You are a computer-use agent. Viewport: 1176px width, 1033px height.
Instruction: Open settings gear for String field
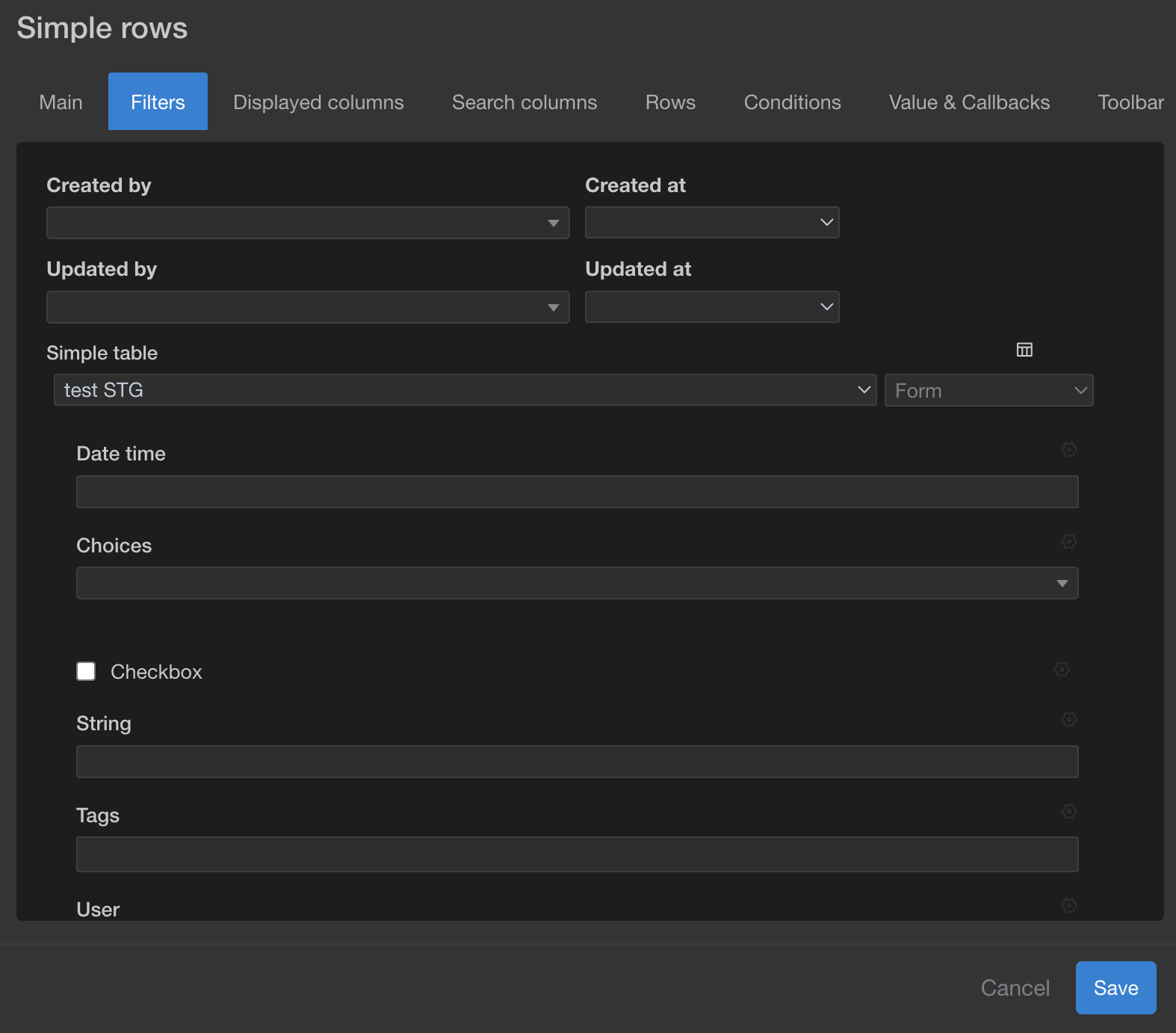(x=1069, y=719)
